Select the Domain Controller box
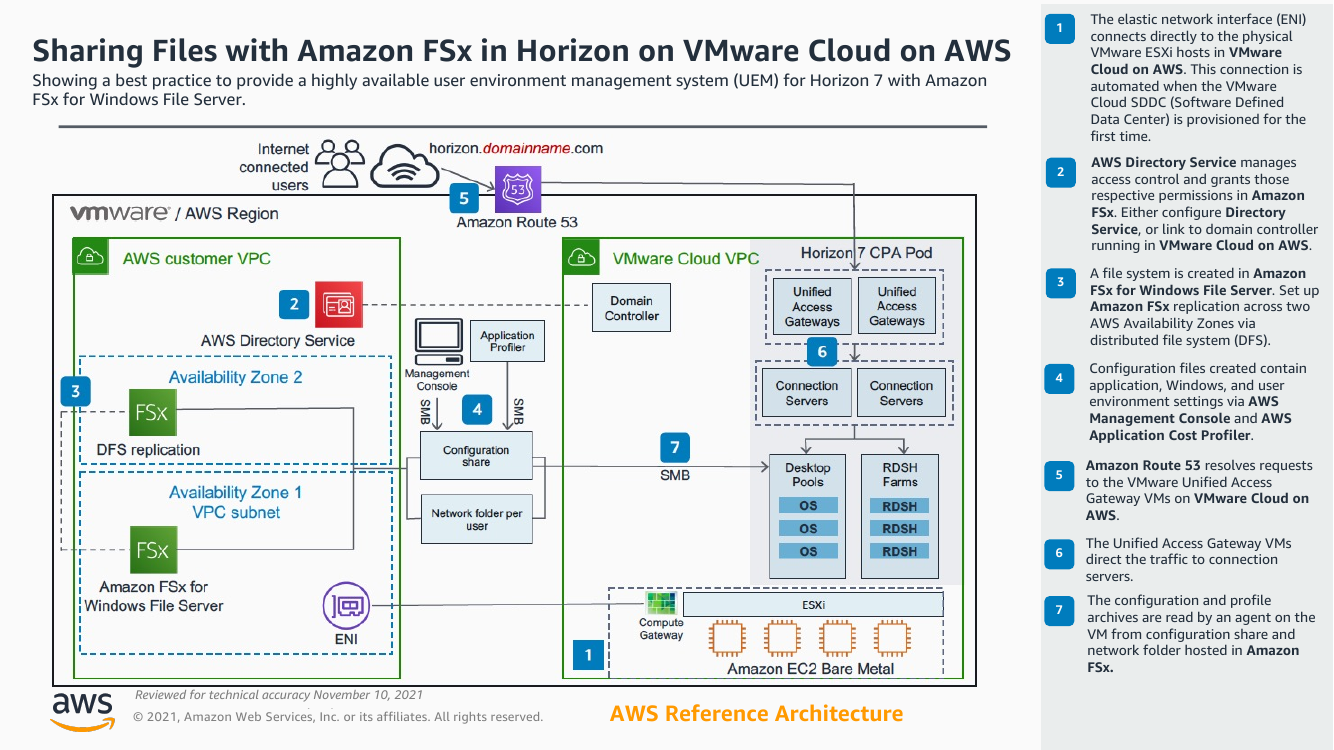1334x750 pixels. point(631,308)
